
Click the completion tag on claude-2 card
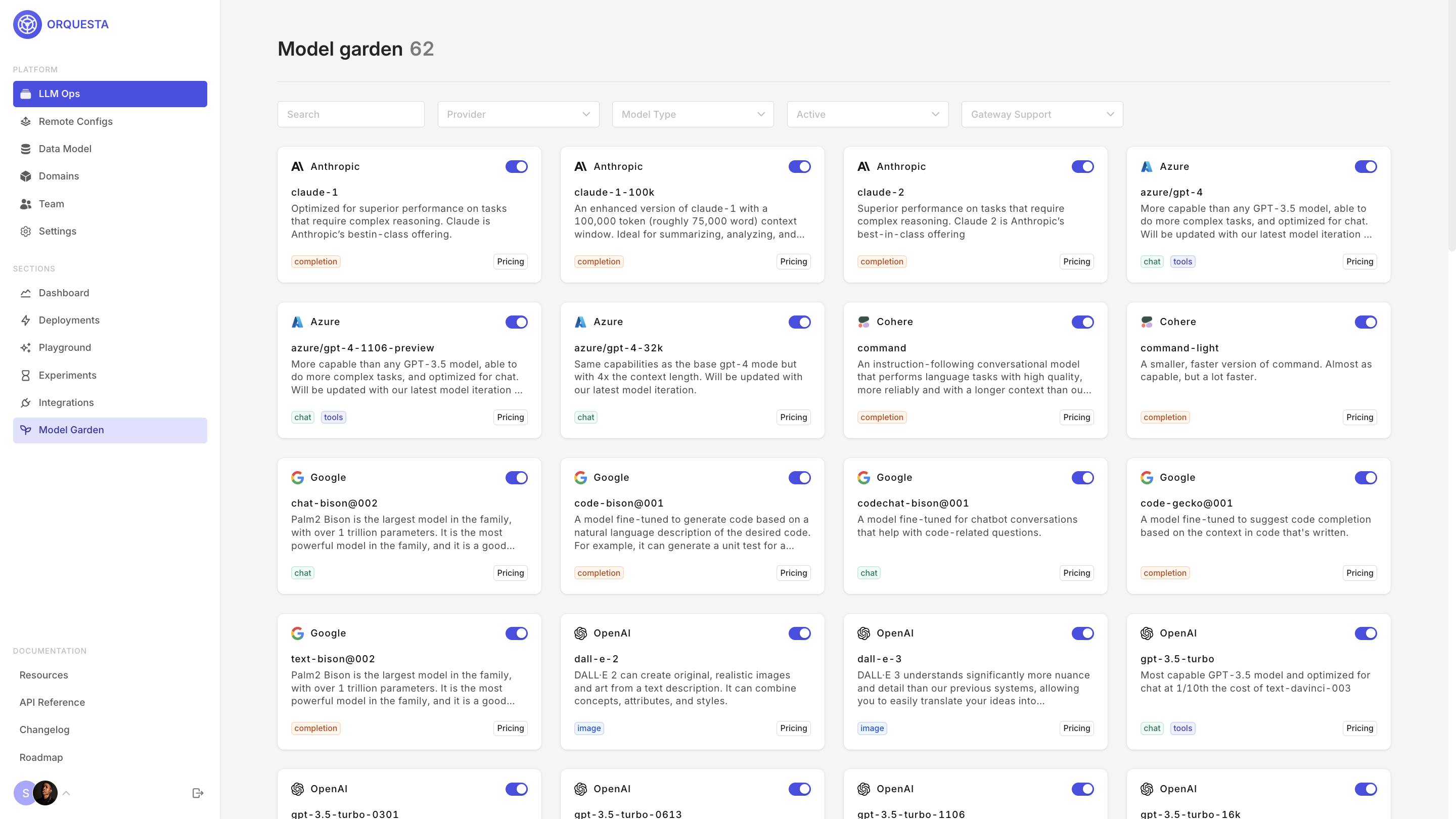[x=881, y=262]
